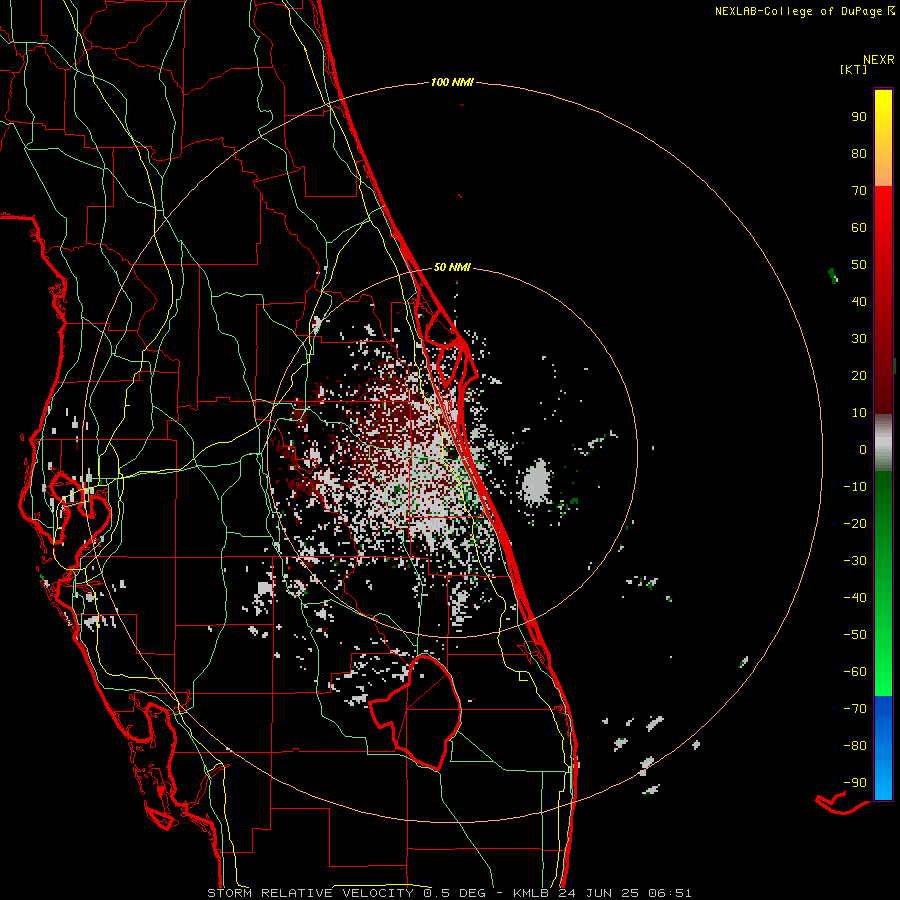This screenshot has width=900, height=900.
Task: Click the STORM RELATIVE VELOCITY caption text
Action: [310, 893]
